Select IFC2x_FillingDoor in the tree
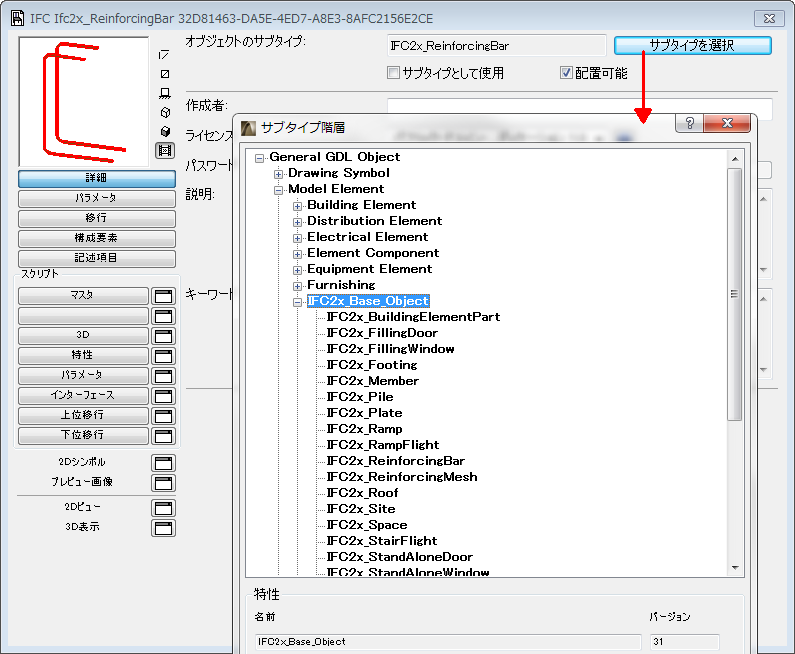Viewport: 795px width, 654px height. coord(382,333)
